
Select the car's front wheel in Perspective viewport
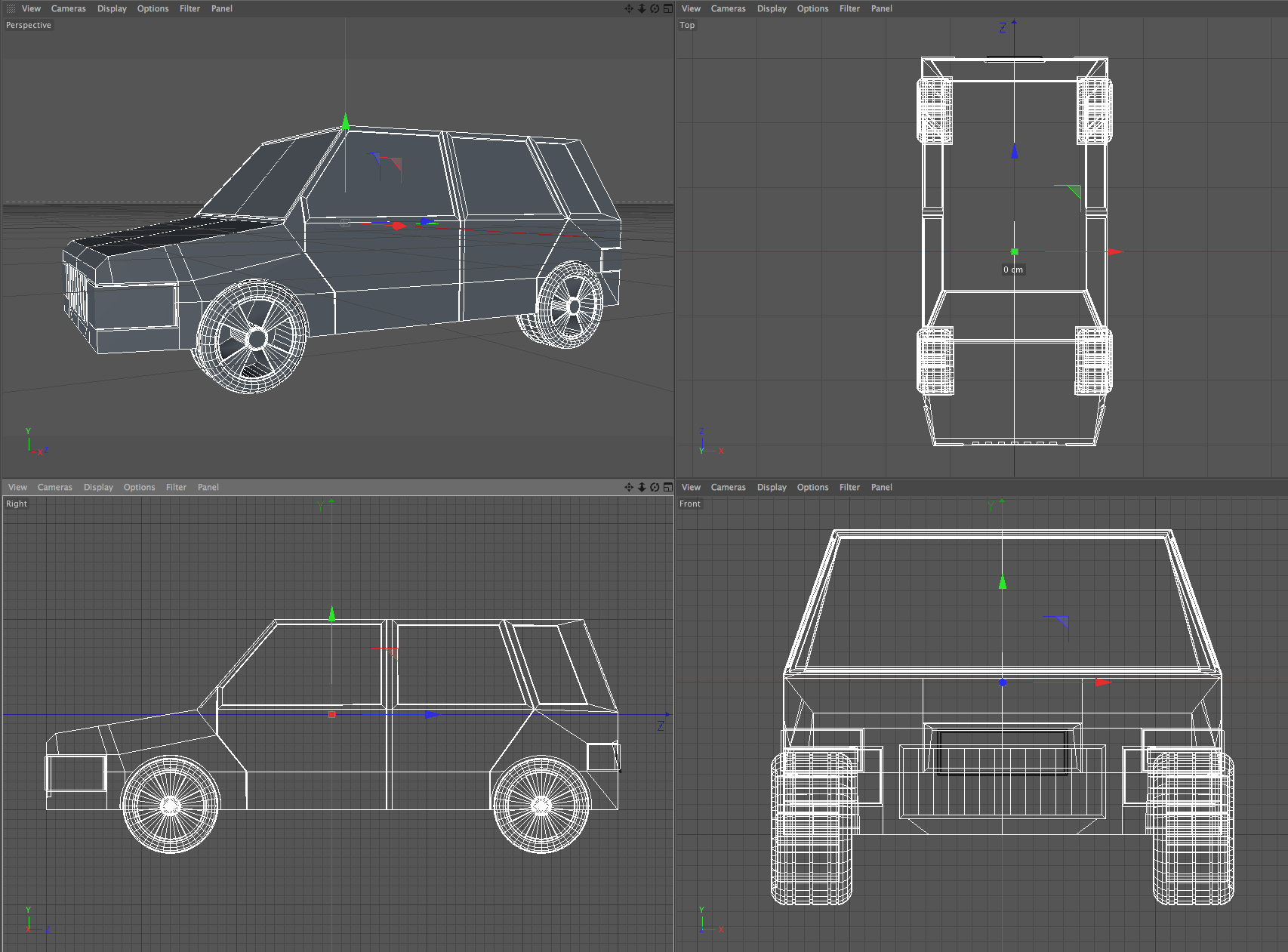252,337
